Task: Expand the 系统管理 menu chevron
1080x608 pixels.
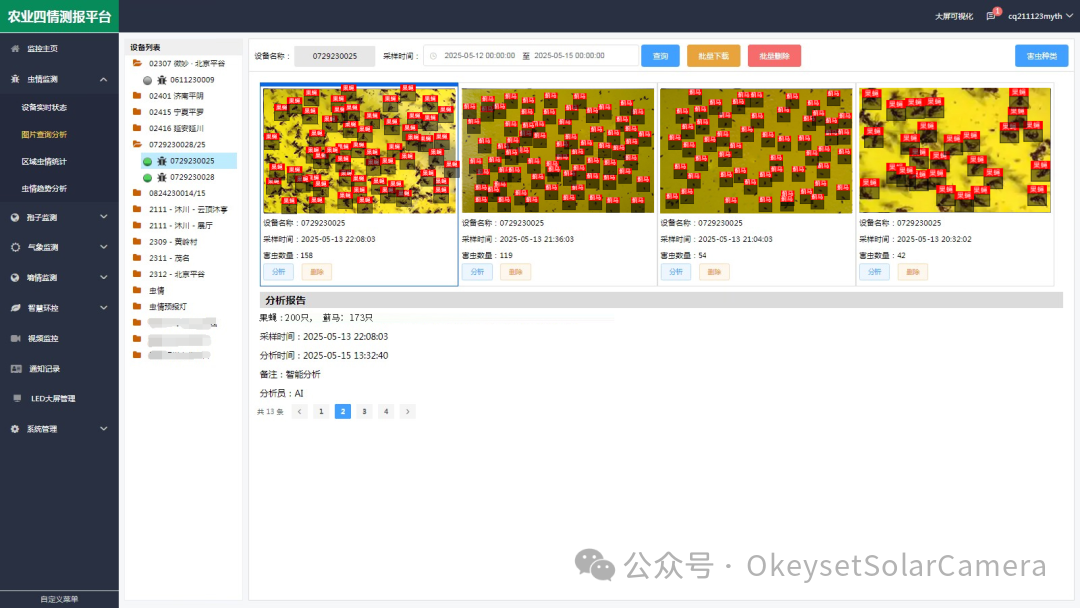Action: (x=103, y=429)
